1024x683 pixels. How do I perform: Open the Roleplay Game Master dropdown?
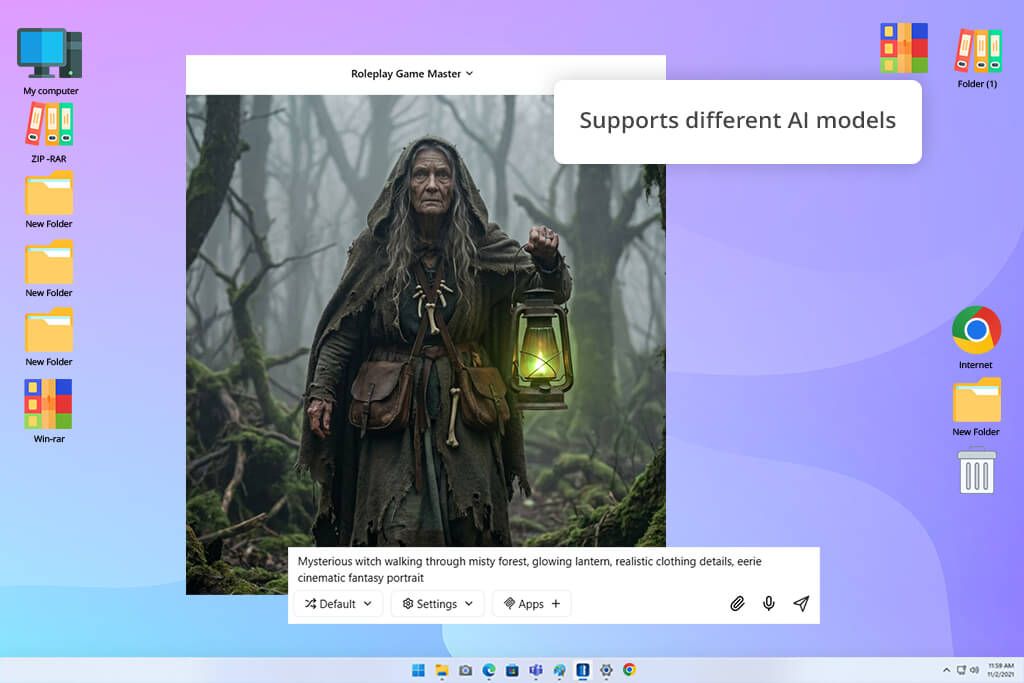point(411,74)
